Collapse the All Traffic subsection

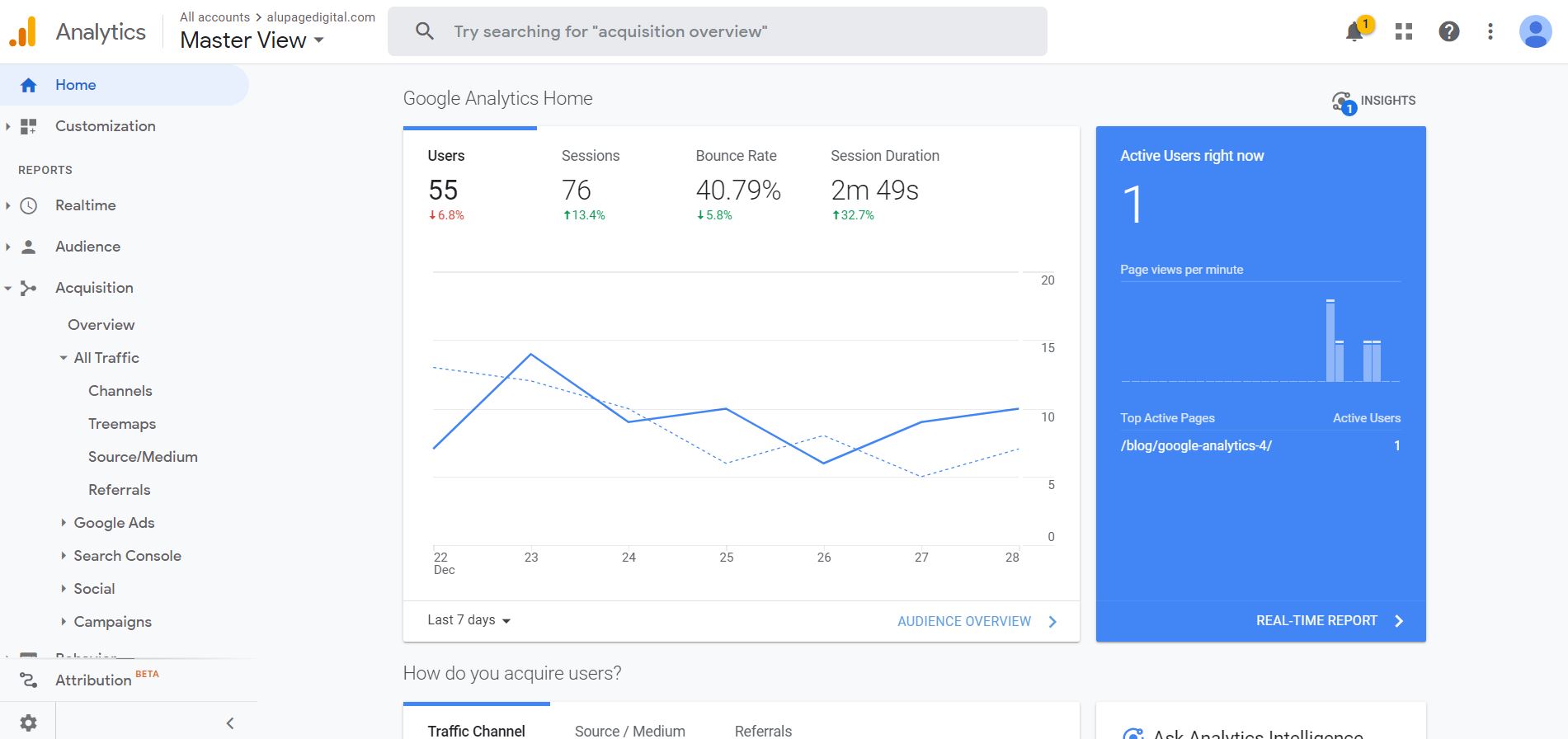coord(64,358)
